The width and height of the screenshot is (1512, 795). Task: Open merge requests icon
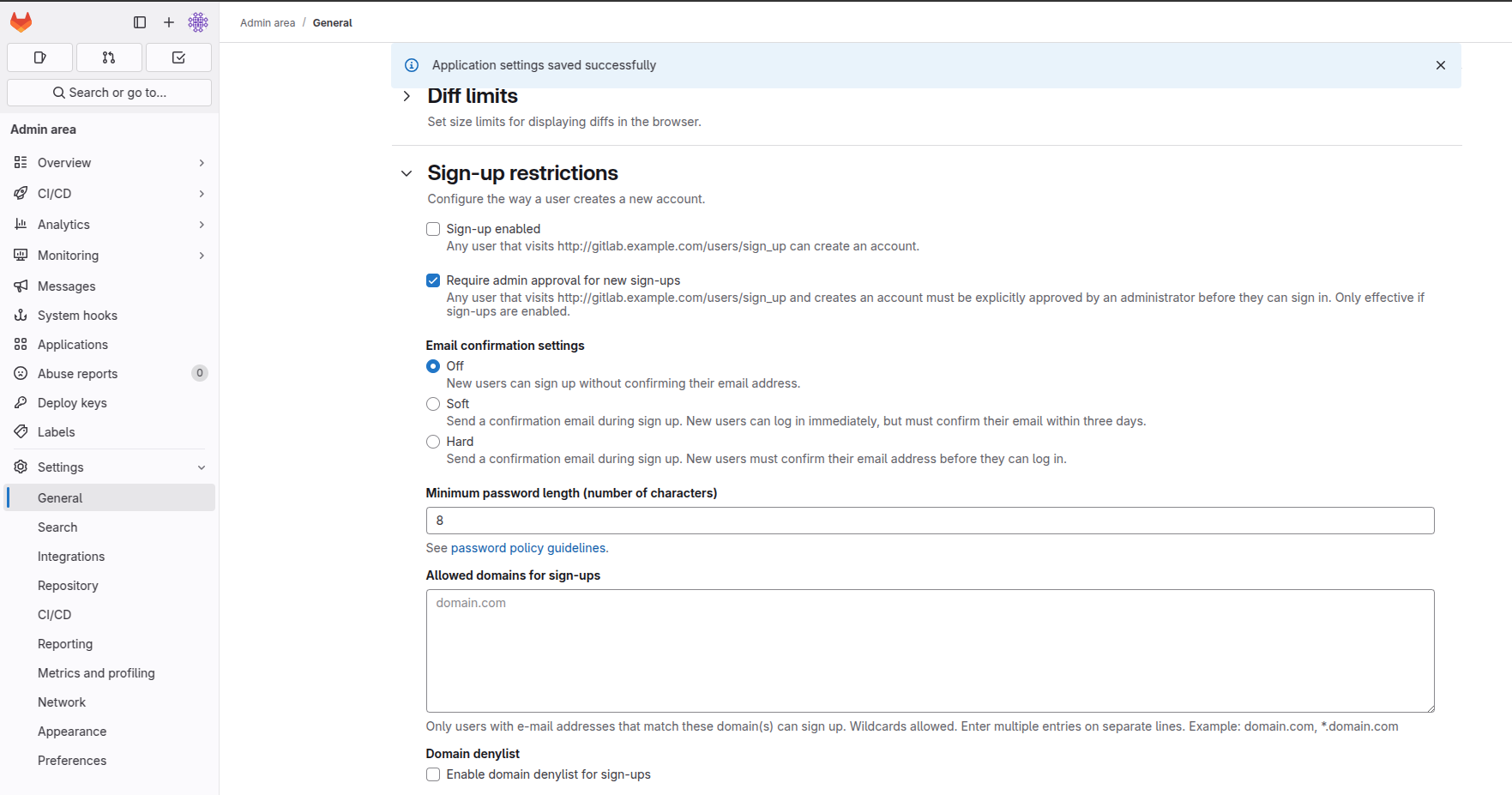[109, 57]
